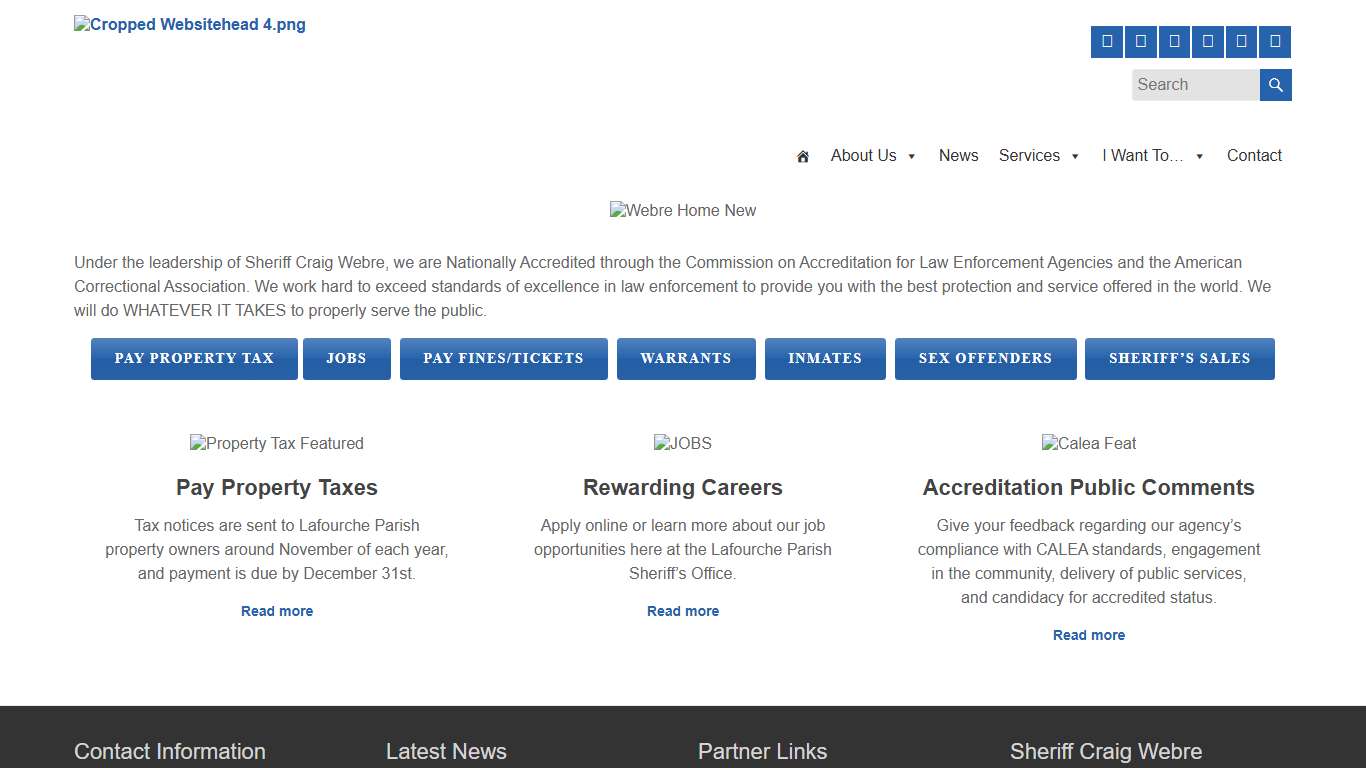Open the Contact menu item
The width and height of the screenshot is (1366, 768).
(x=1254, y=156)
